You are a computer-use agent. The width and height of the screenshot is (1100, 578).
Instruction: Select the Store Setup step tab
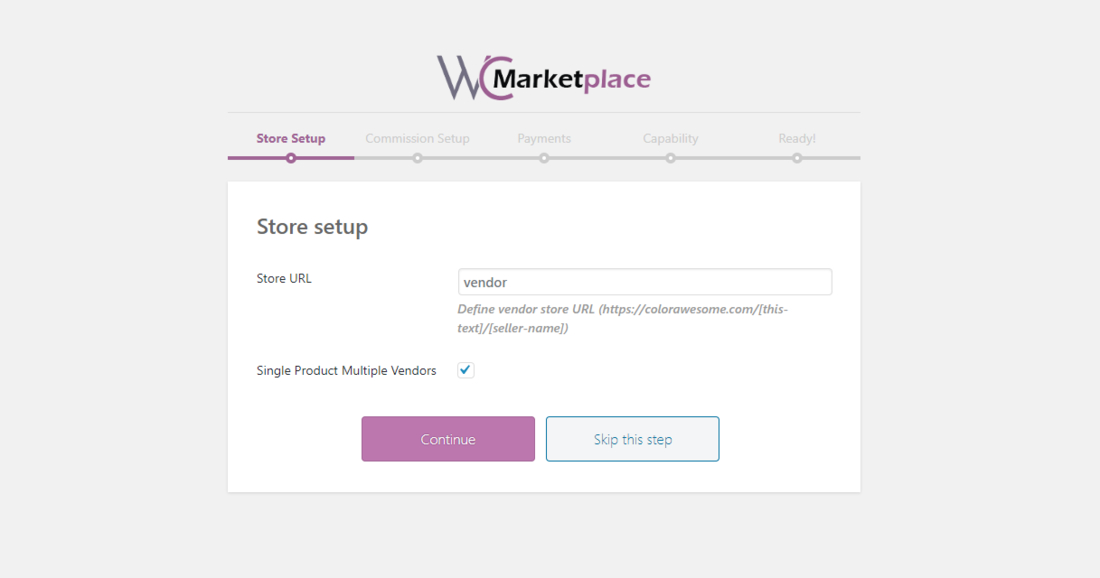(x=290, y=138)
